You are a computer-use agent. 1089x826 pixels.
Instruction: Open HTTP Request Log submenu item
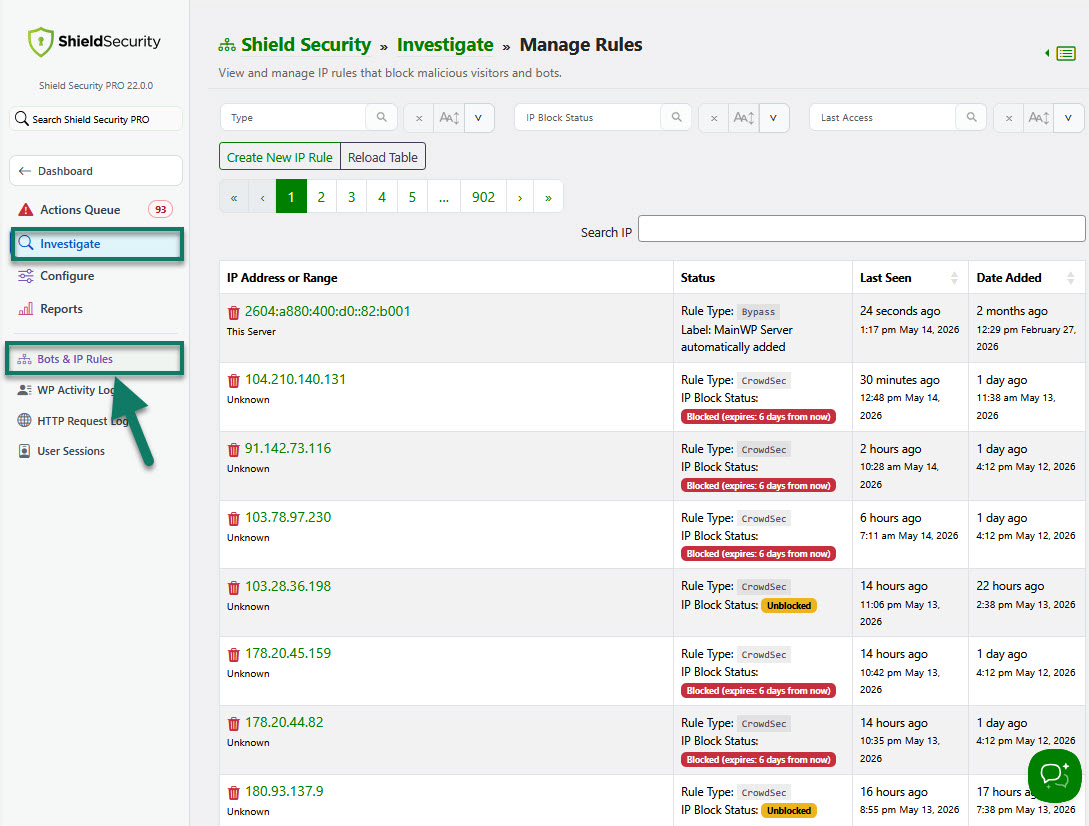(82, 421)
